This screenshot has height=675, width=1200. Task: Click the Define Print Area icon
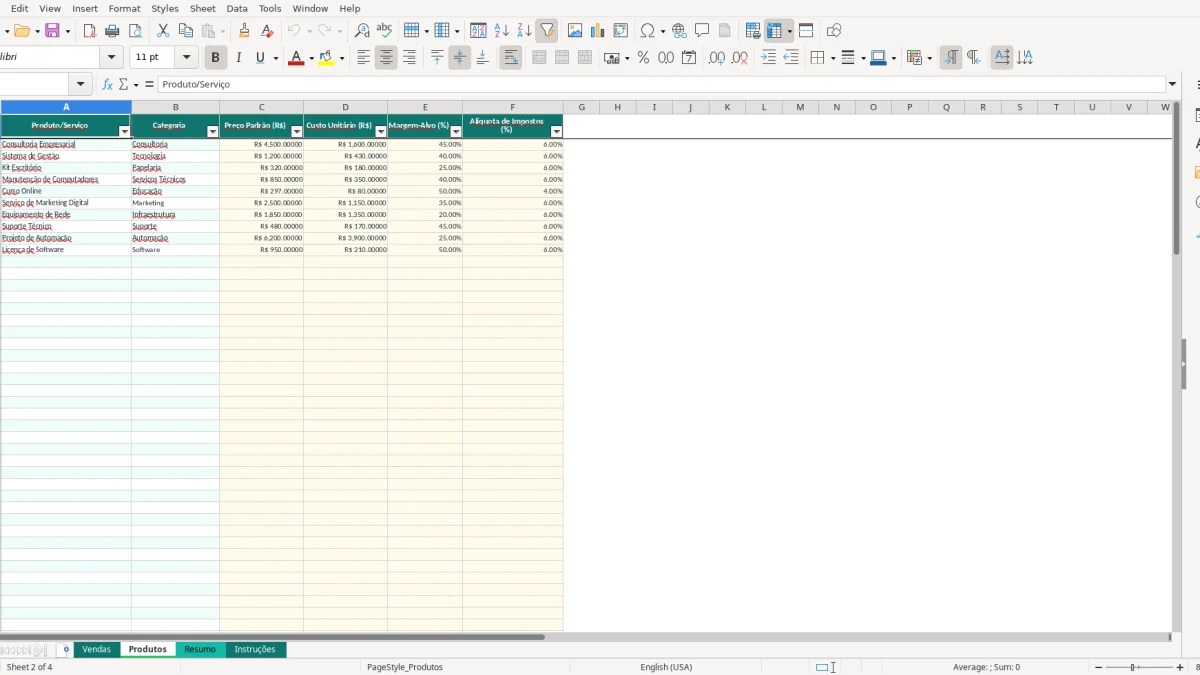(753, 31)
